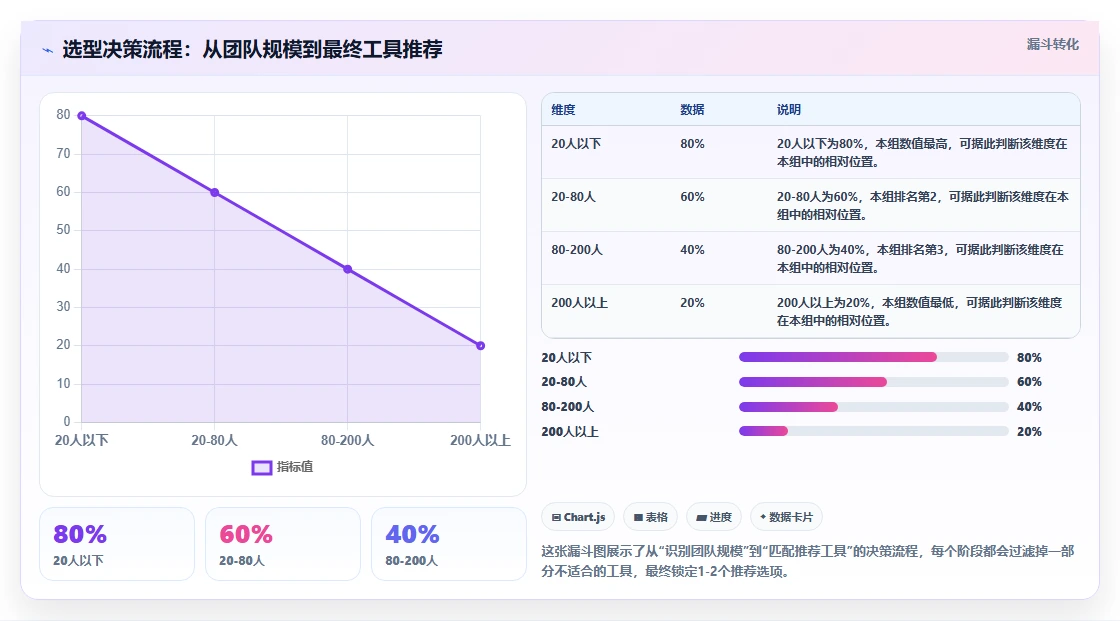Select the chart data point at 40
Image resolution: width=1120 pixels, height=621 pixels.
click(347, 269)
